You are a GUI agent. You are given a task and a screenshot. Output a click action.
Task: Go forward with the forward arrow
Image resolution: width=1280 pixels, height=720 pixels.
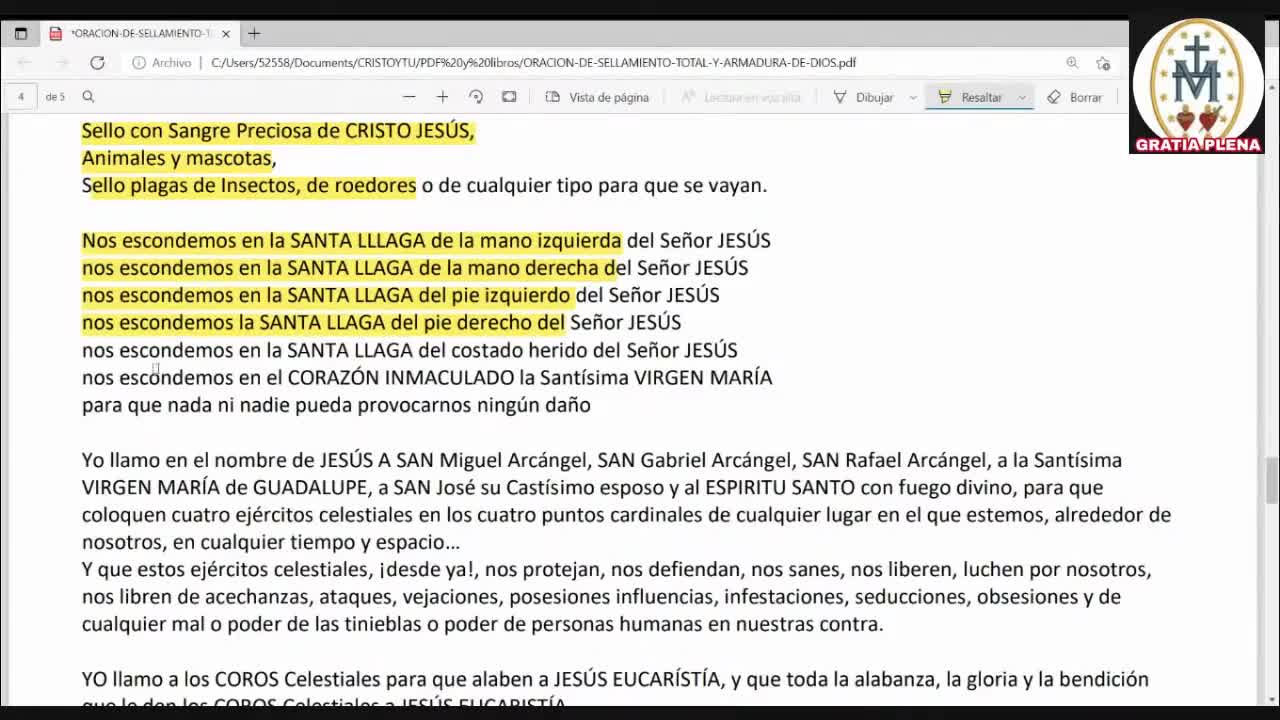click(61, 62)
